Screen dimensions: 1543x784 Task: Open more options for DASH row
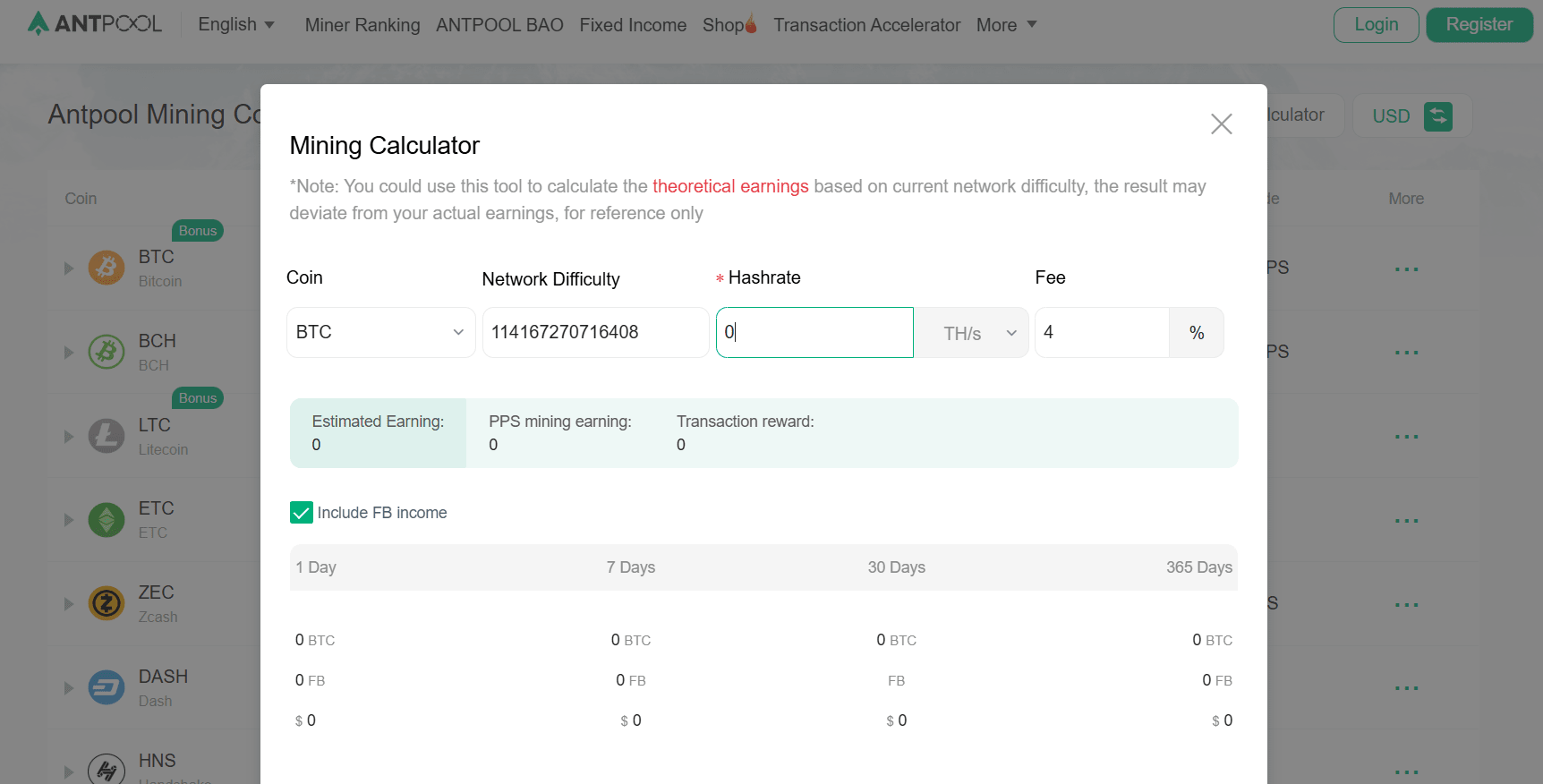(1406, 687)
